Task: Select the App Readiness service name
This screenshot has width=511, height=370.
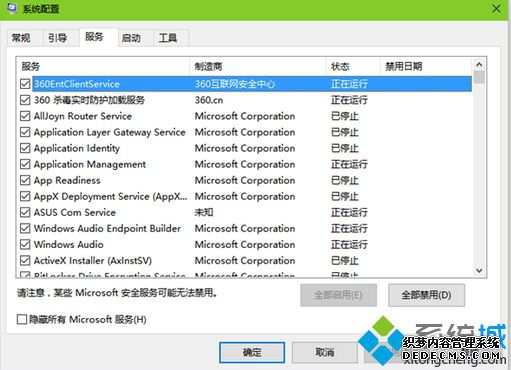Action: point(67,180)
